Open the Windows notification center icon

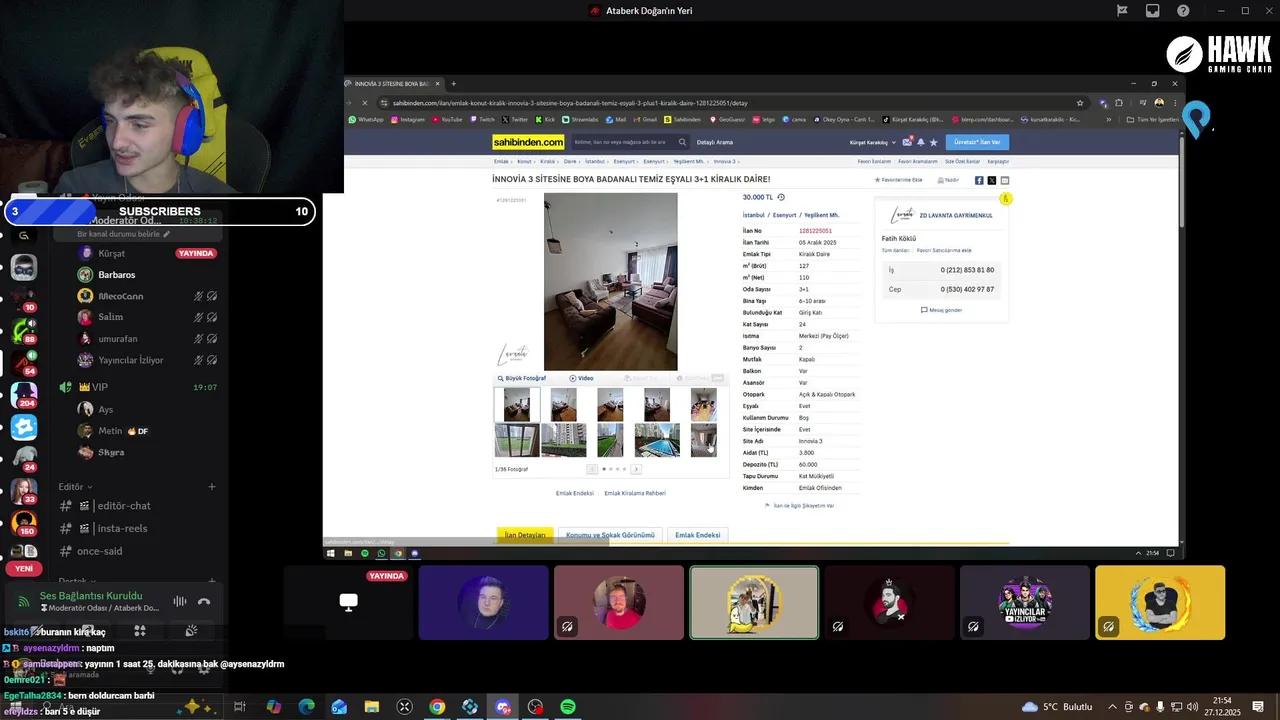coord(1257,707)
